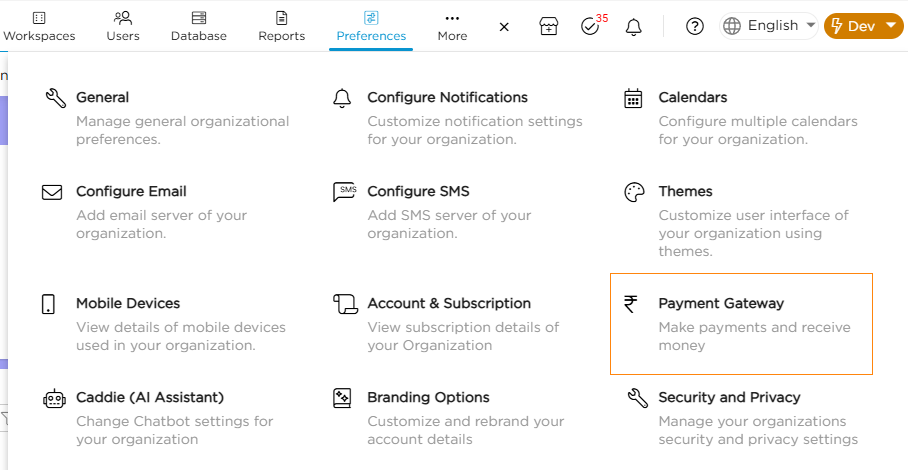Click the Configure Notifications bell icon
Screen dimensions: 908x470
[x=342, y=98]
